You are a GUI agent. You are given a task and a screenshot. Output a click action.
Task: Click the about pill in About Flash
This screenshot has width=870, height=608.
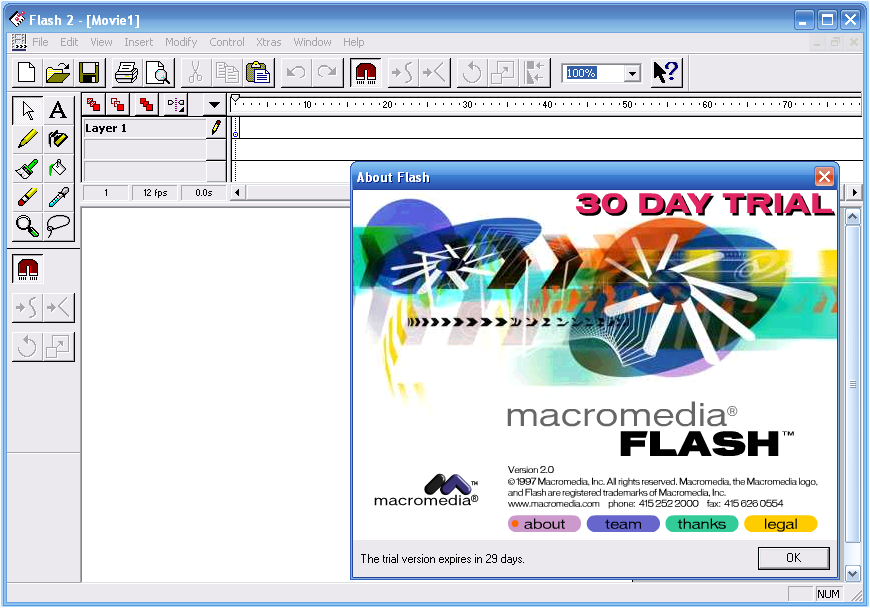[x=544, y=524]
